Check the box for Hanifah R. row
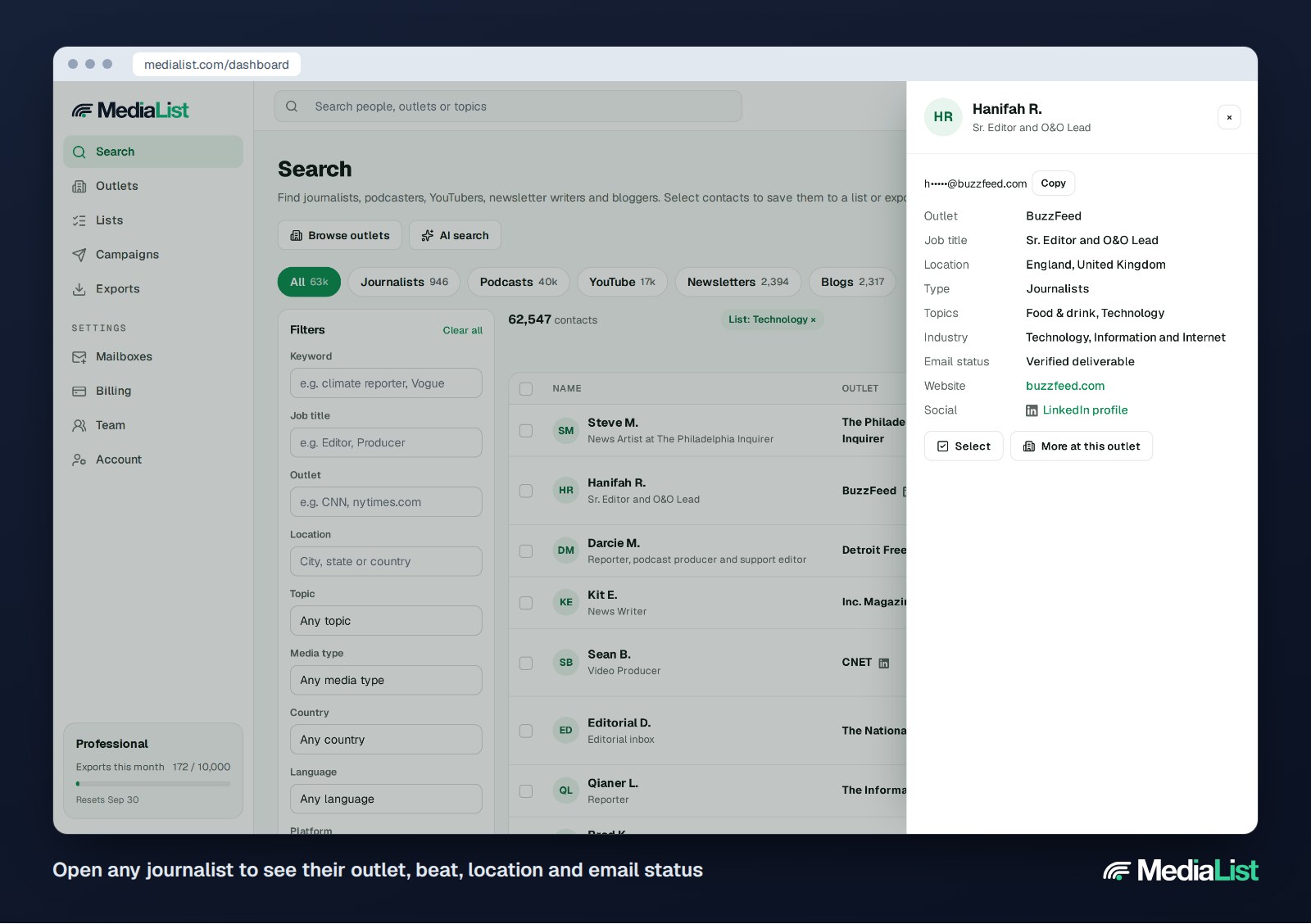 tap(526, 491)
